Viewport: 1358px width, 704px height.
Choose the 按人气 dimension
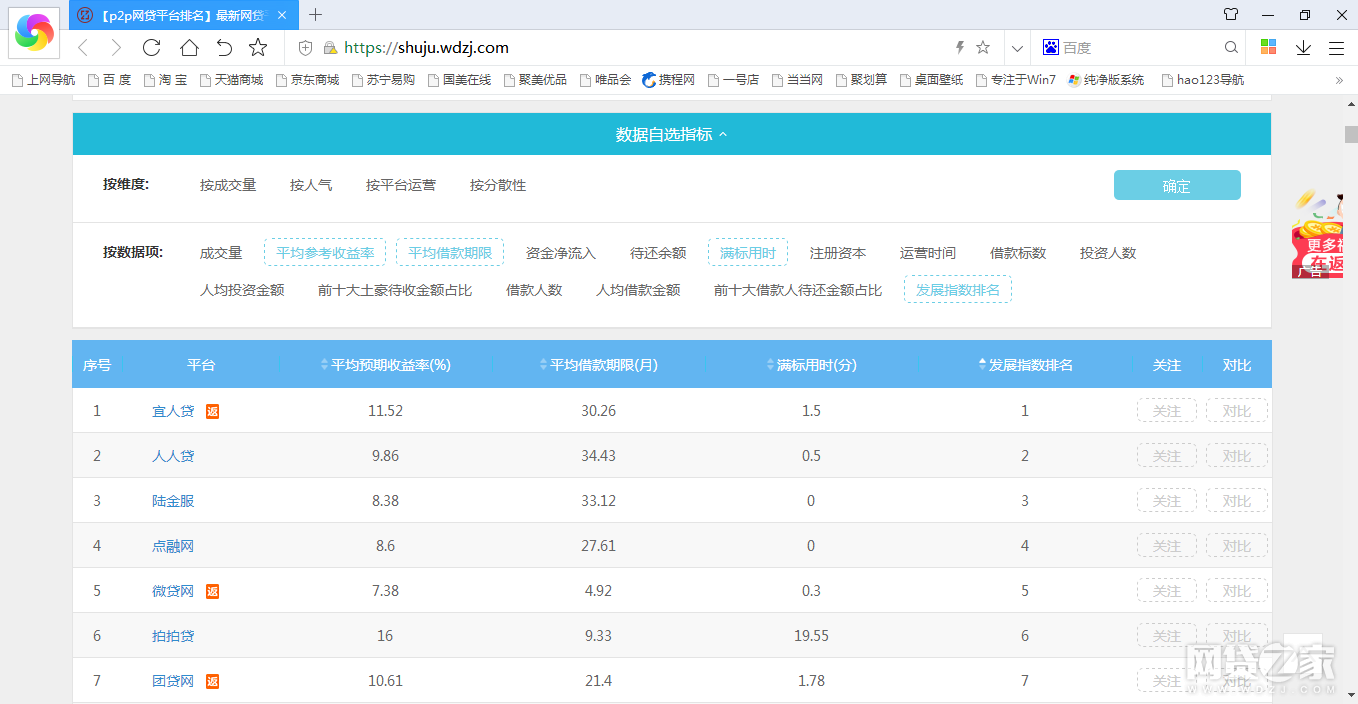pos(311,185)
